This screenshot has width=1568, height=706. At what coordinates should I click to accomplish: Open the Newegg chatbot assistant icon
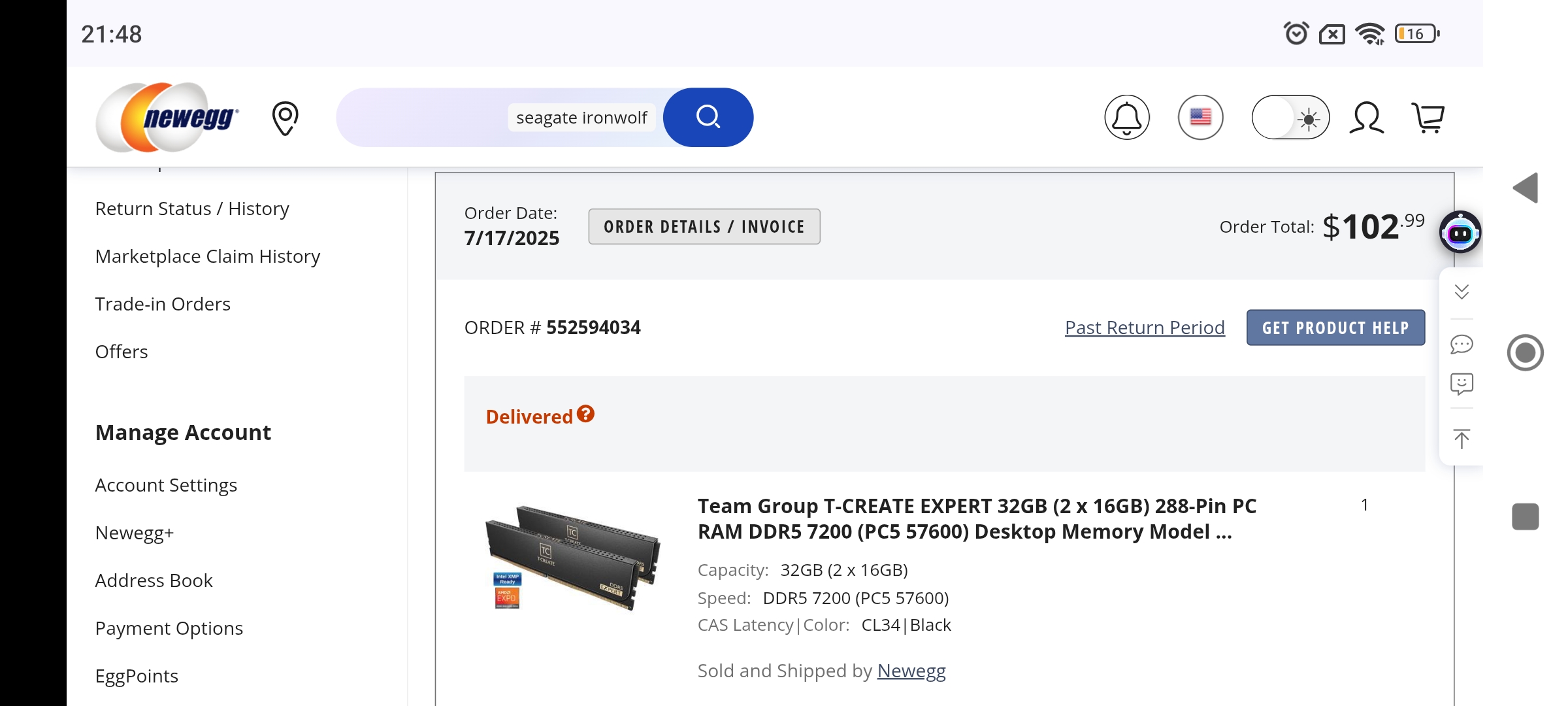1460,232
